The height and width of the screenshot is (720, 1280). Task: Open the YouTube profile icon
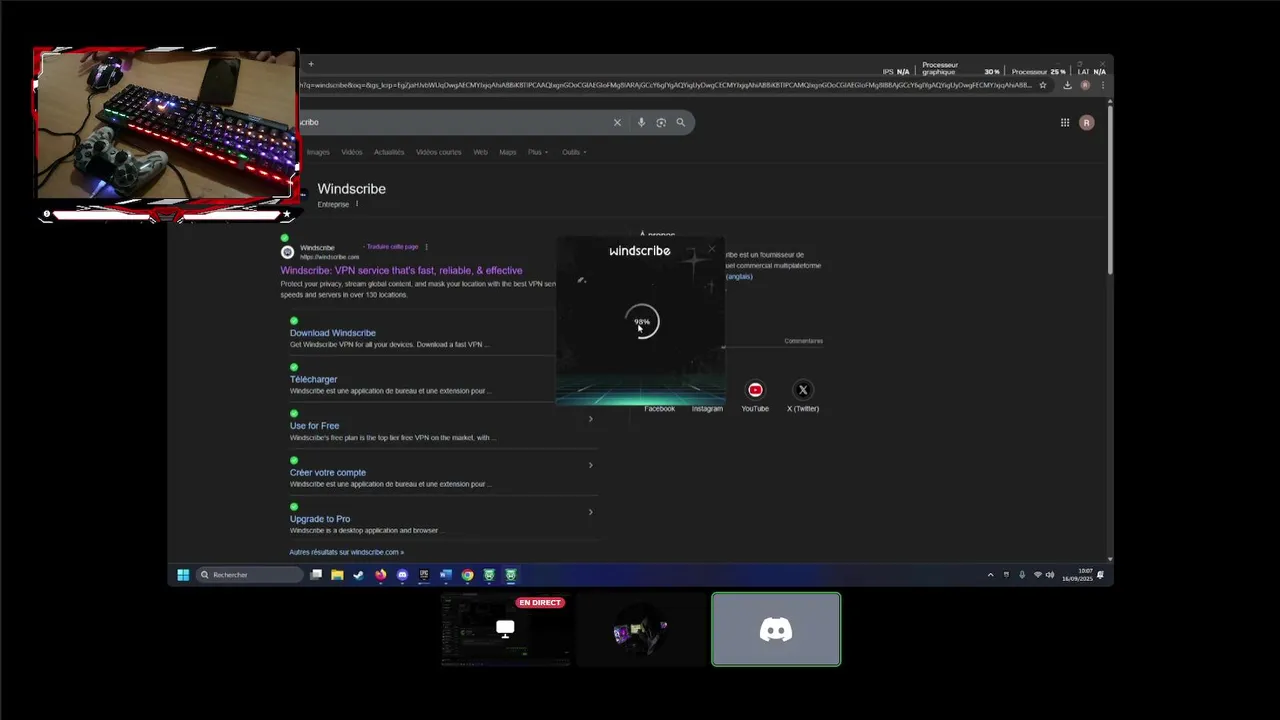pos(755,390)
